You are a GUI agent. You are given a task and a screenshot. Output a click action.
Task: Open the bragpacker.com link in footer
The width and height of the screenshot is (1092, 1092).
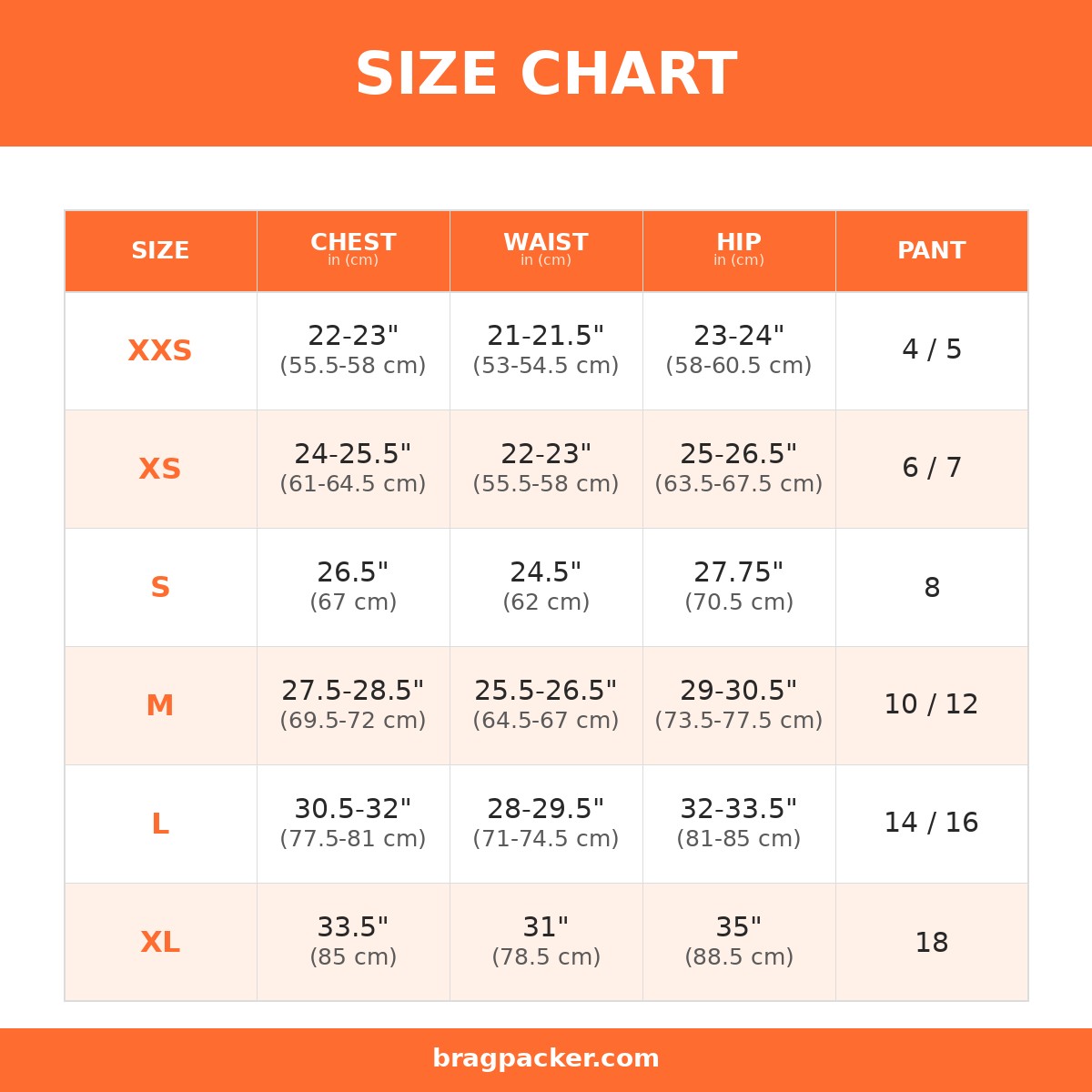[x=546, y=1059]
